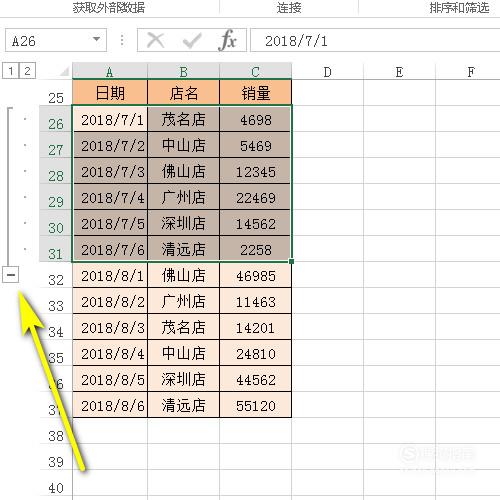Viewport: 500px width, 500px height.
Task: Click 广州店 in row 29
Action: point(183,197)
